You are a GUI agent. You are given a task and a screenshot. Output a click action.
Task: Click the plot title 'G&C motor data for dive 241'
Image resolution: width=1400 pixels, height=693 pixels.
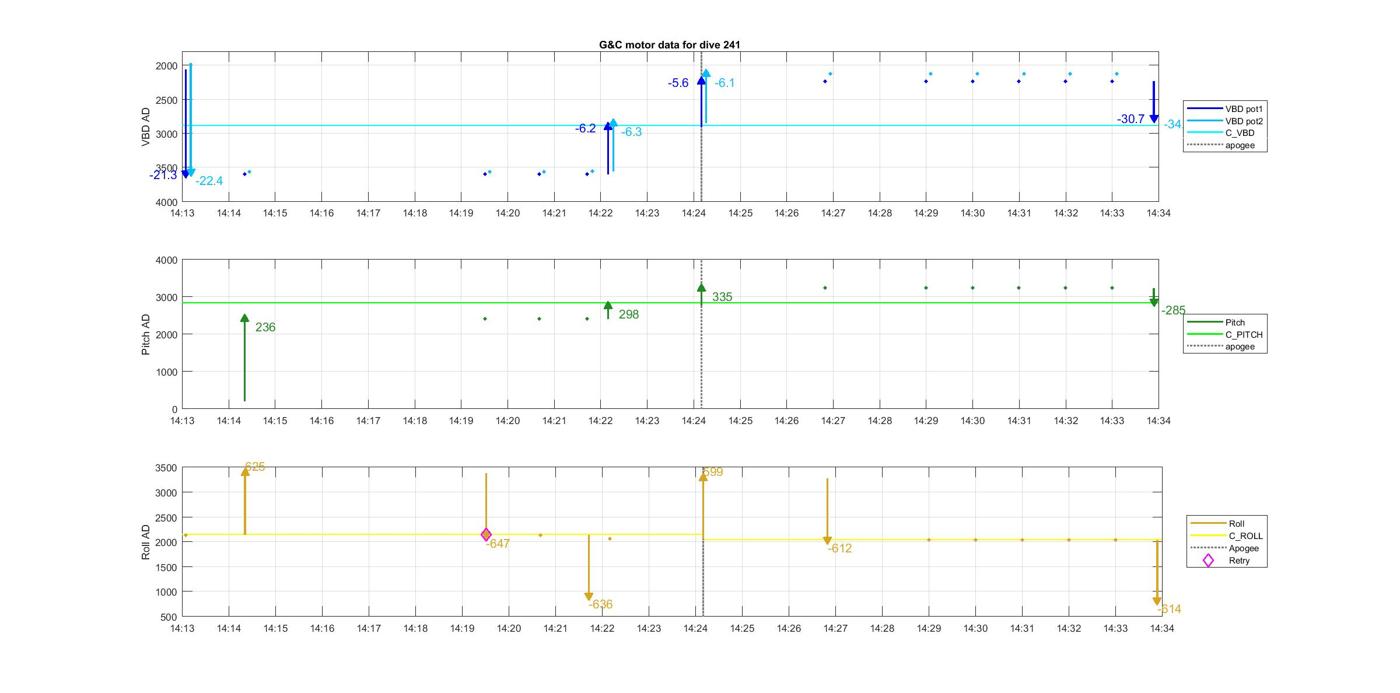[669, 45]
